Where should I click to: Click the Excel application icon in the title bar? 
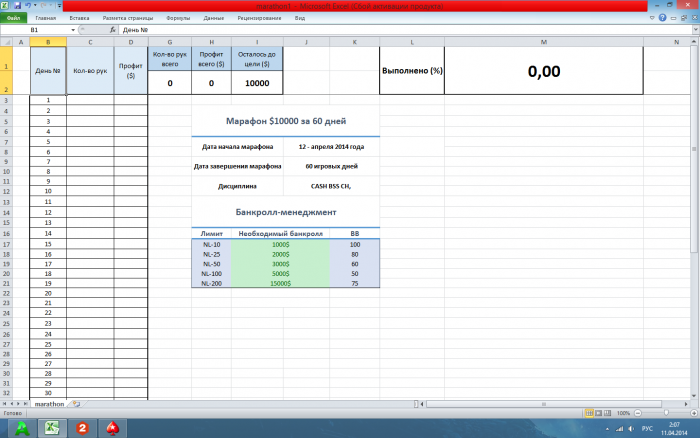coord(4,5)
